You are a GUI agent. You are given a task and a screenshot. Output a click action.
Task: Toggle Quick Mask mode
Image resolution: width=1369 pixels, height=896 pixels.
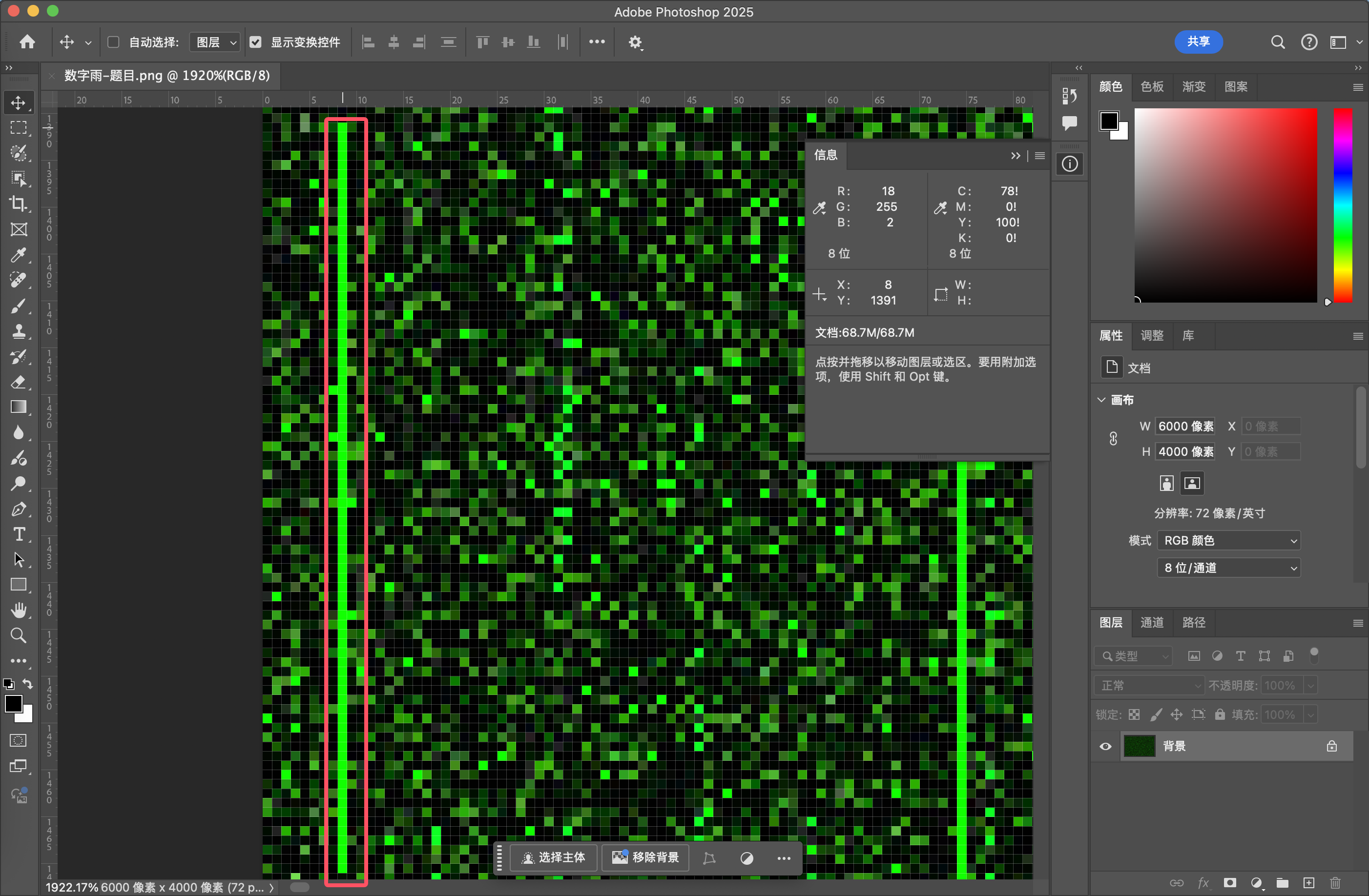click(19, 741)
